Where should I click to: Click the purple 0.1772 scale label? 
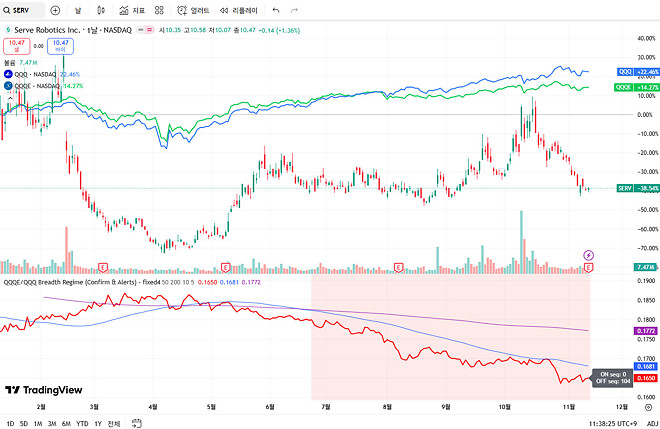click(646, 331)
